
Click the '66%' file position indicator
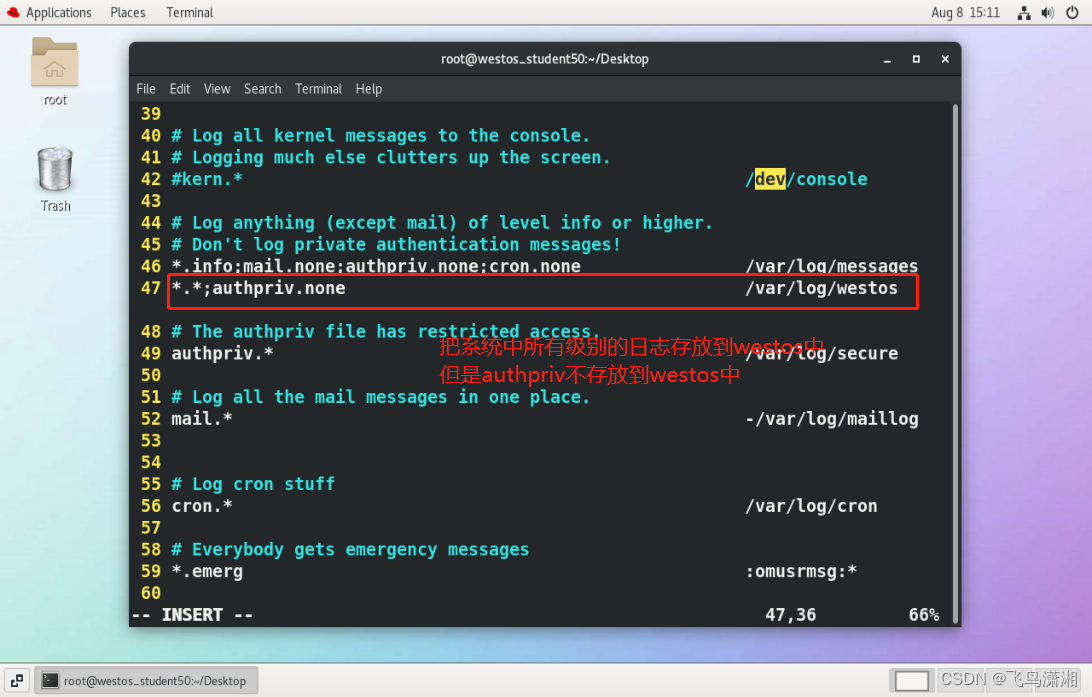[x=923, y=615]
